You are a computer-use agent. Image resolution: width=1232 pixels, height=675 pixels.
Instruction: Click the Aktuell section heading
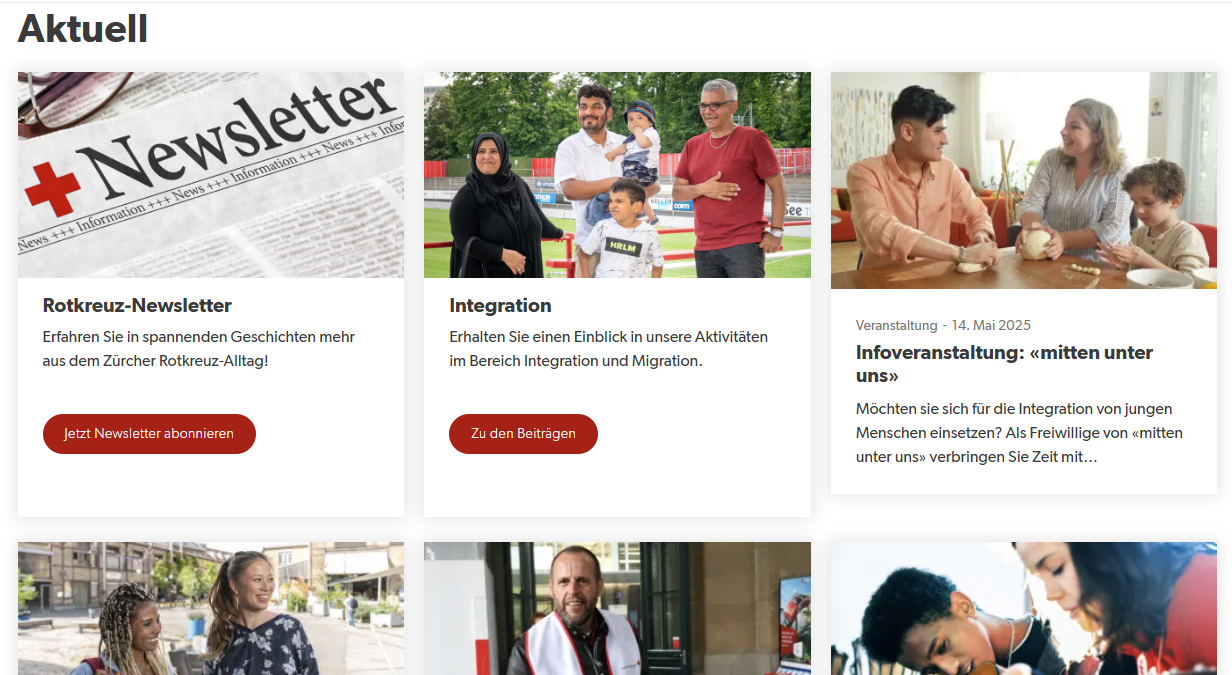point(83,29)
